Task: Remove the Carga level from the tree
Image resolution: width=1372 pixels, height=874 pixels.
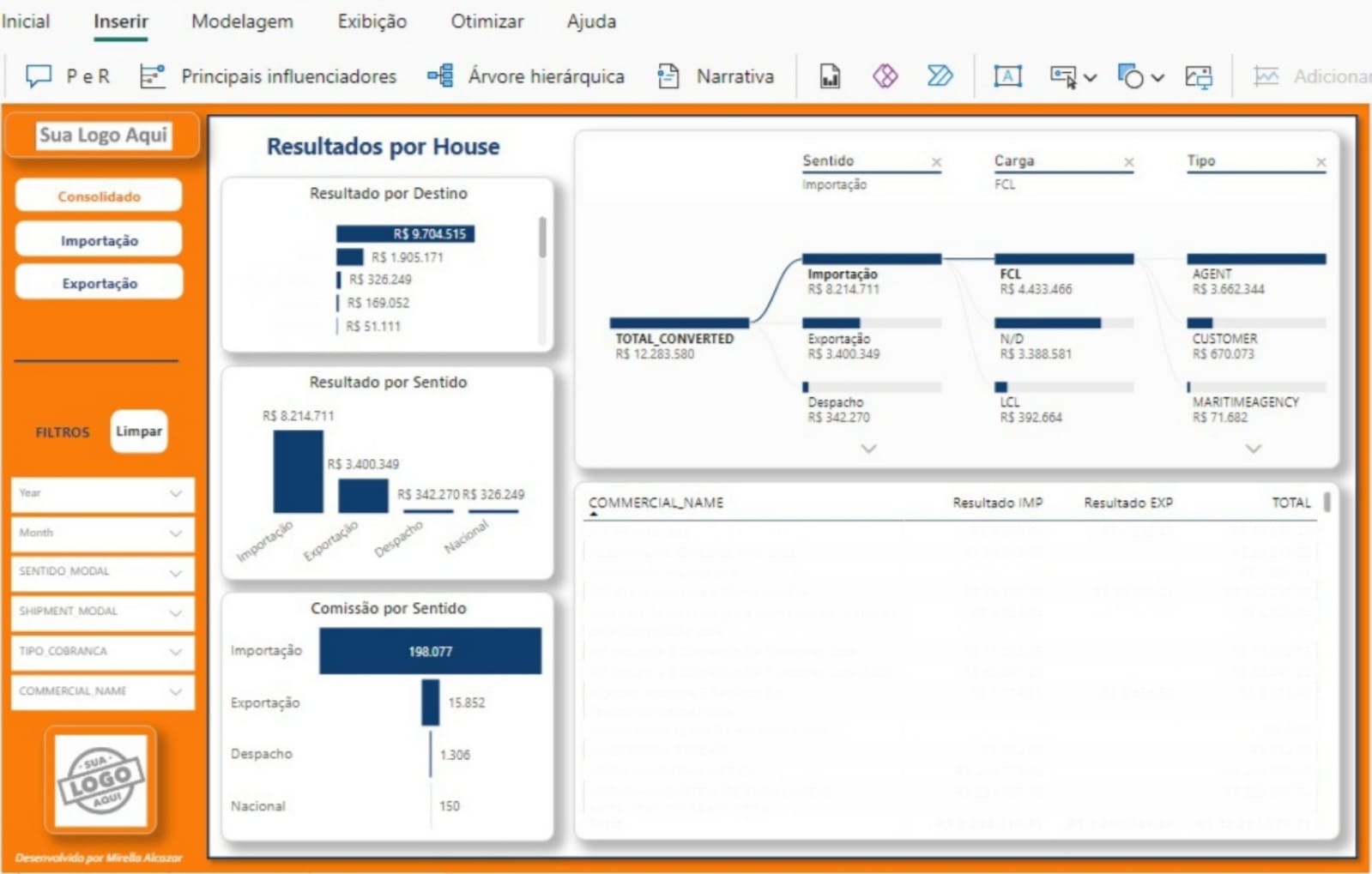Action: (1128, 162)
